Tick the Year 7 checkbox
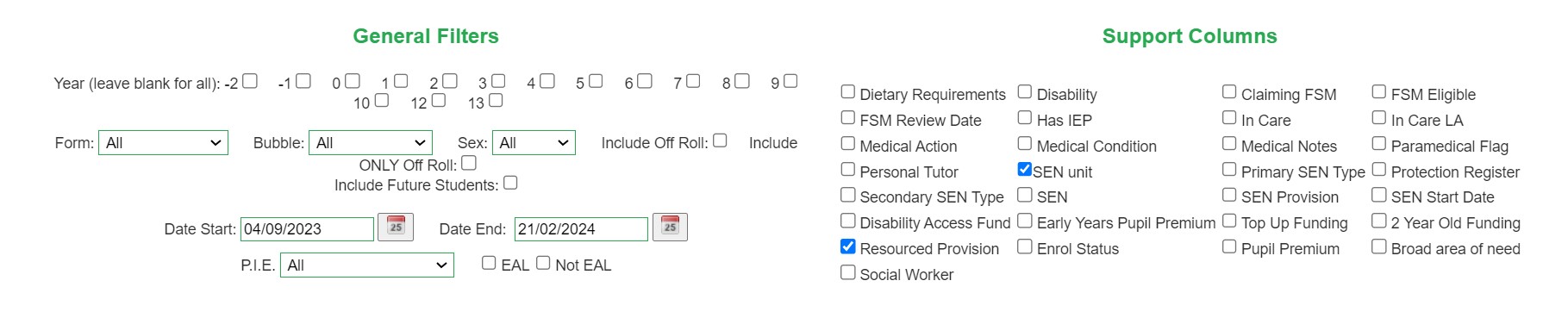Image resolution: width=1568 pixels, height=312 pixels. pos(693,80)
